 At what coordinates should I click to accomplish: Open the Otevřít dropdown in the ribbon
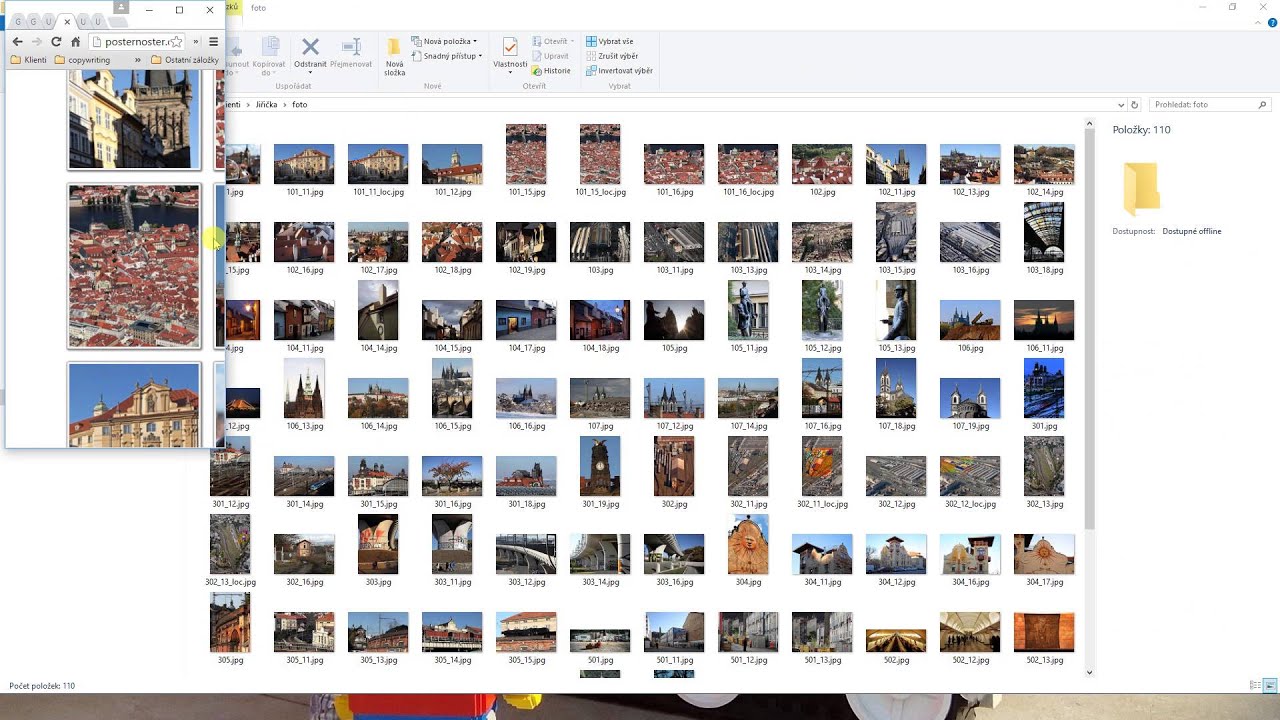554,42
